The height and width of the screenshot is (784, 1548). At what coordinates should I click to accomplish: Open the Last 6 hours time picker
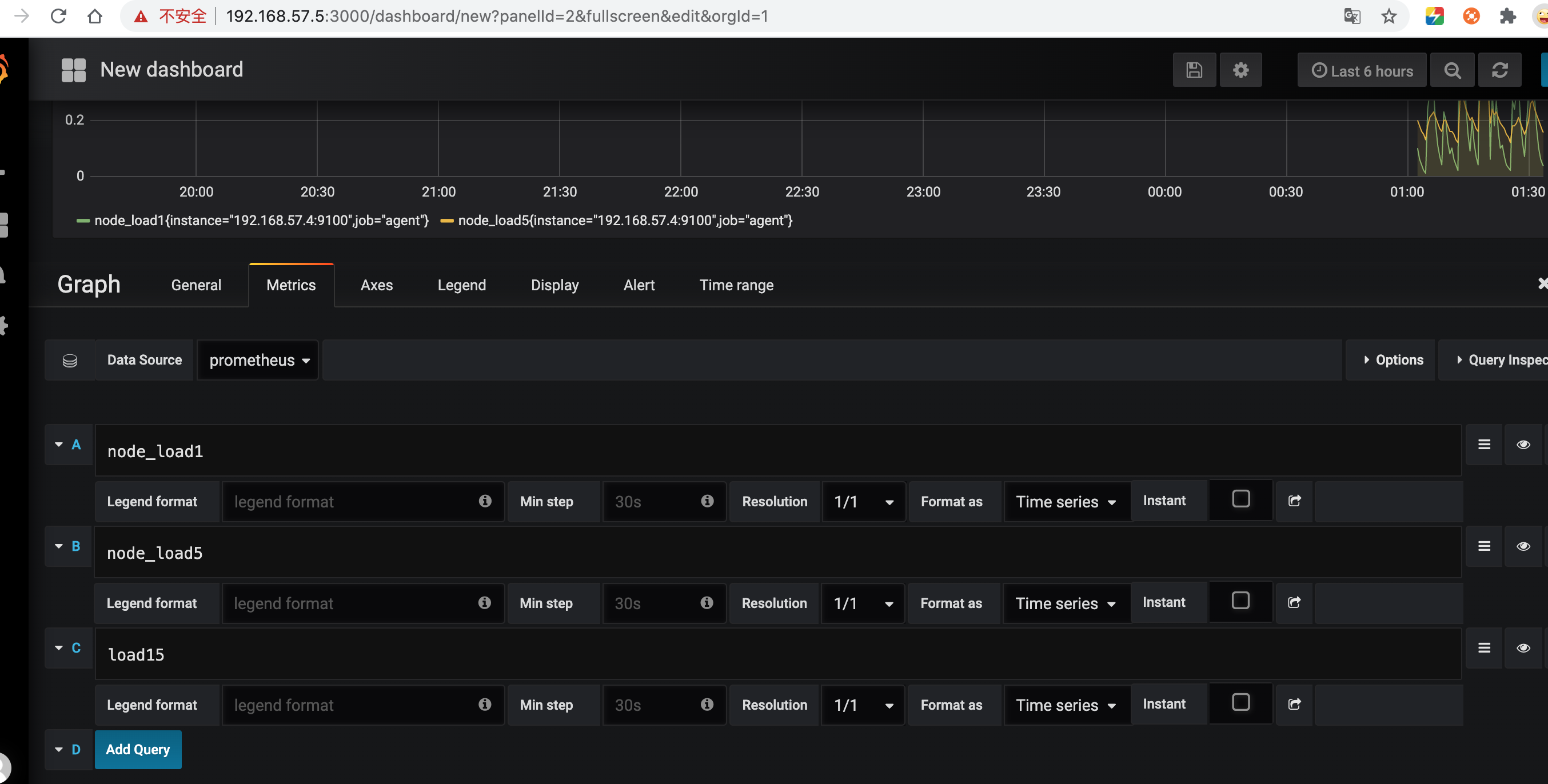(1362, 70)
